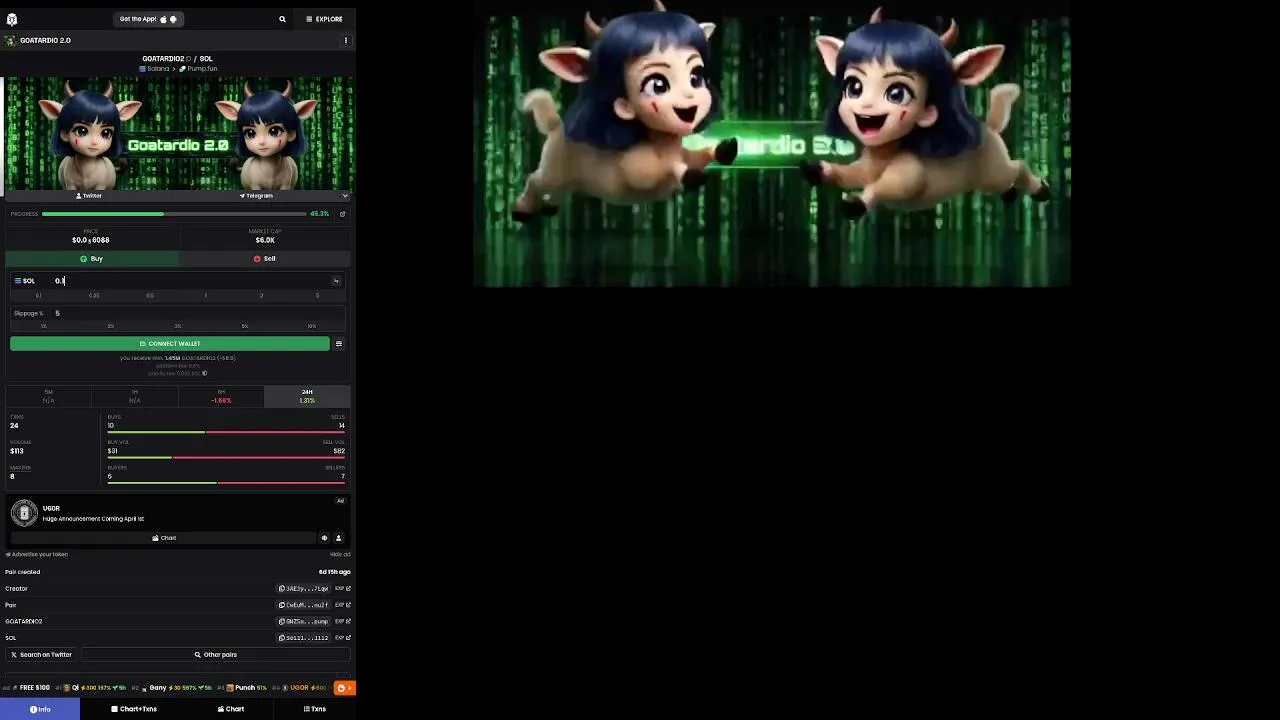Click Search on Twitter button

41,655
